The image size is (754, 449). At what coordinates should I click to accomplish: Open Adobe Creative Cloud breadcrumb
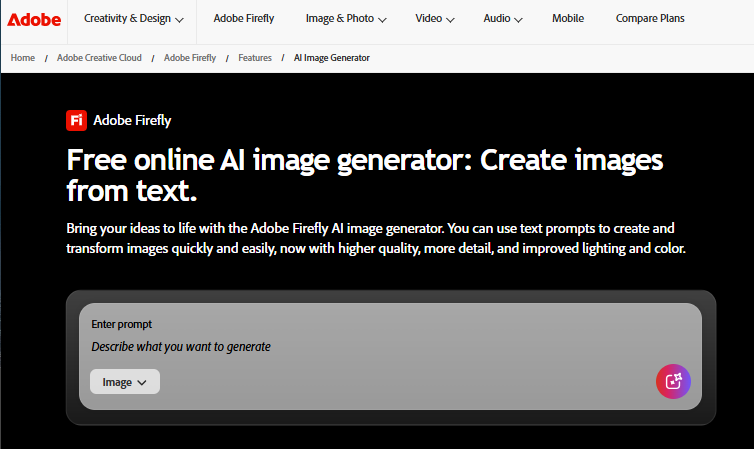(x=99, y=58)
